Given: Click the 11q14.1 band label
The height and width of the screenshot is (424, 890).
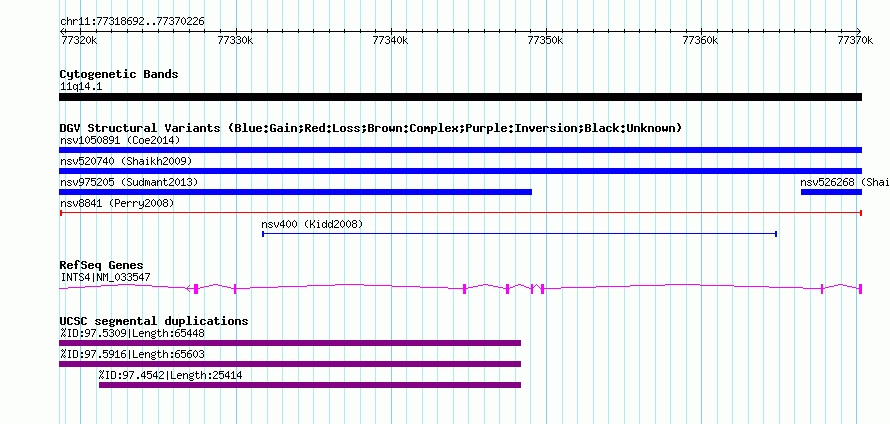Looking at the screenshot, I should coord(81,86).
